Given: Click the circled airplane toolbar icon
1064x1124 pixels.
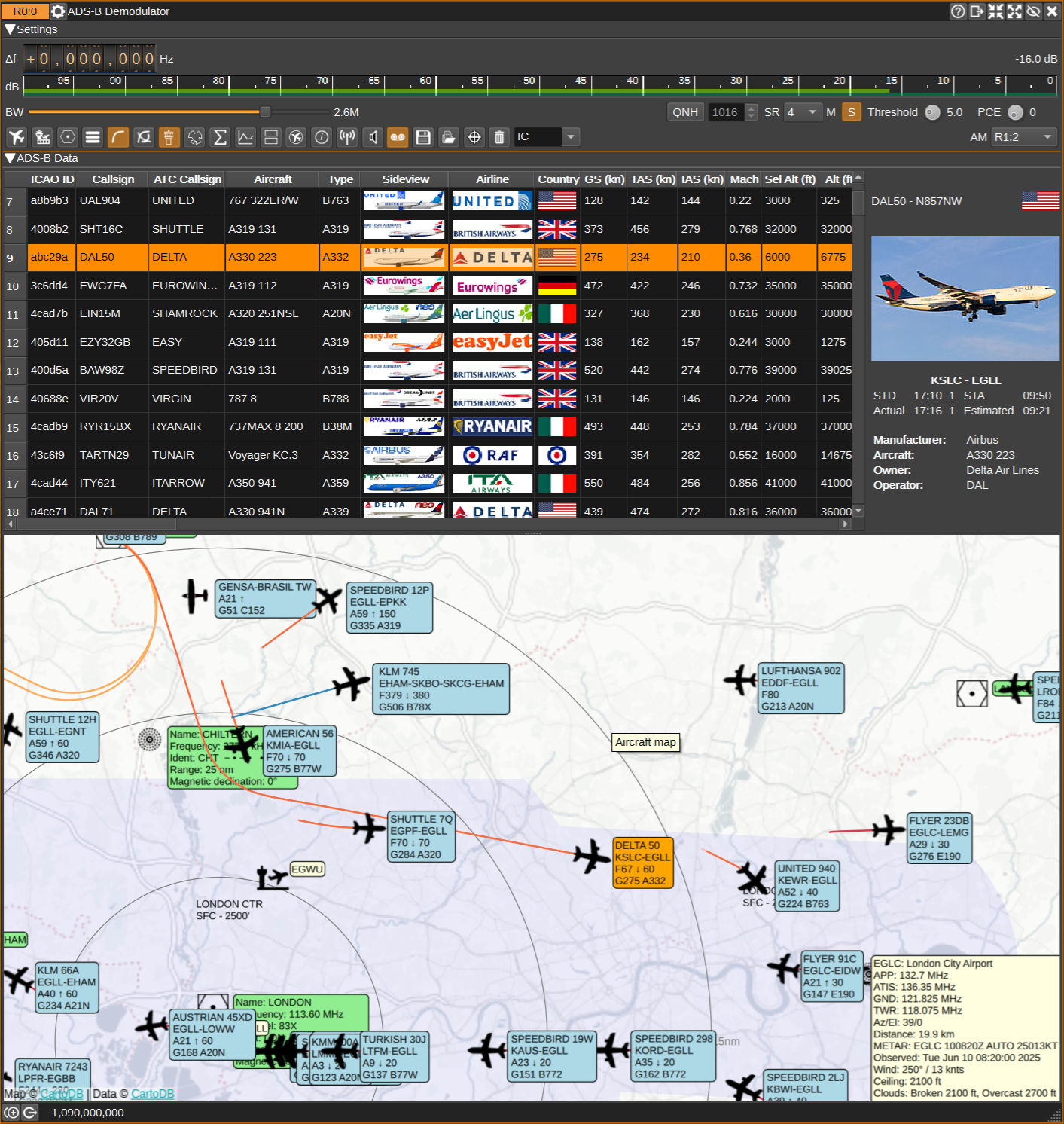Looking at the screenshot, I should click(x=297, y=137).
